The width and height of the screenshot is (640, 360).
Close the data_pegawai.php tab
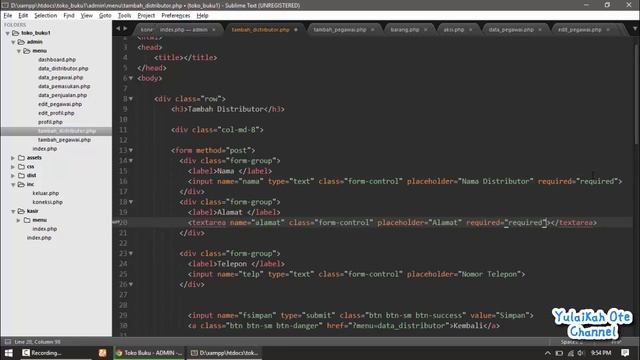point(540,30)
